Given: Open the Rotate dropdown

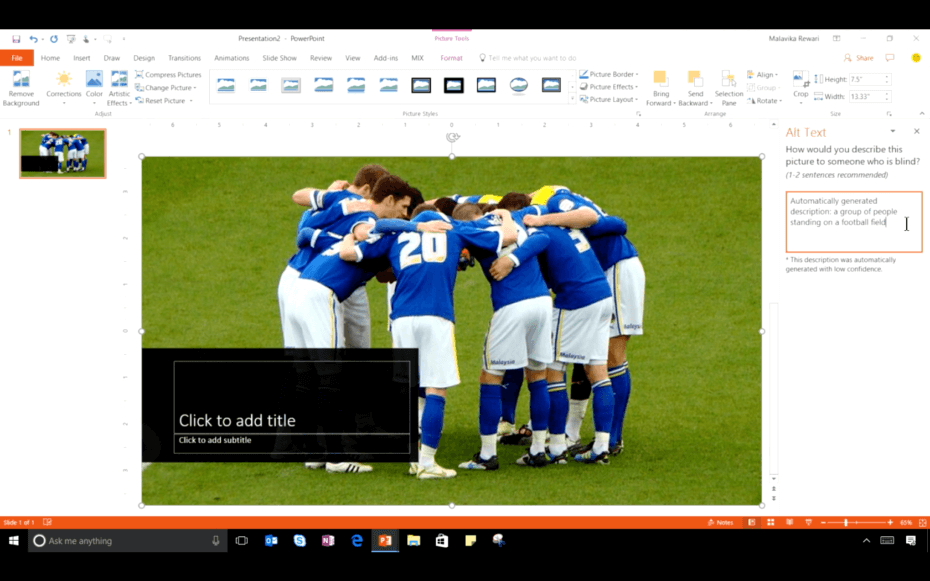Looking at the screenshot, I should [766, 100].
